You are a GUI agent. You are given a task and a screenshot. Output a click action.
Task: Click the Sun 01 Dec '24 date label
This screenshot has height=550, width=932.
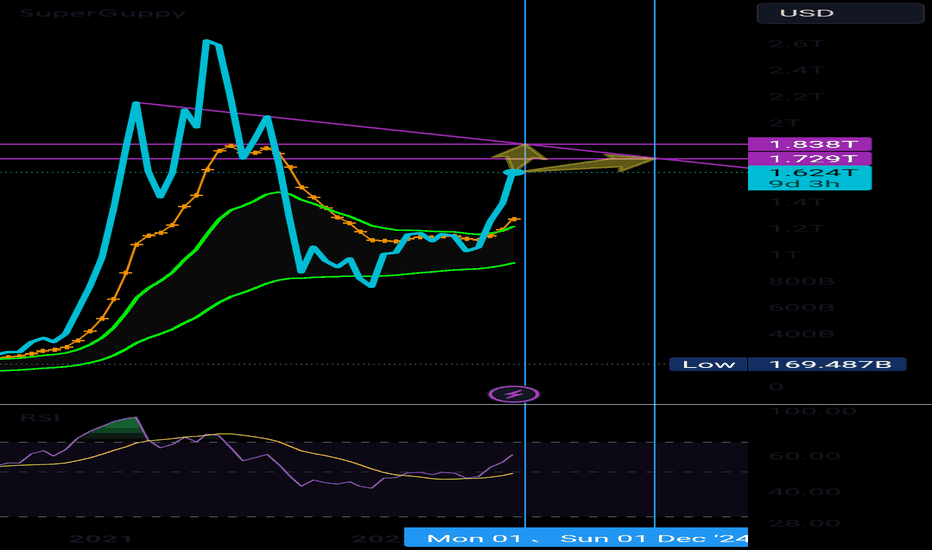tap(653, 538)
